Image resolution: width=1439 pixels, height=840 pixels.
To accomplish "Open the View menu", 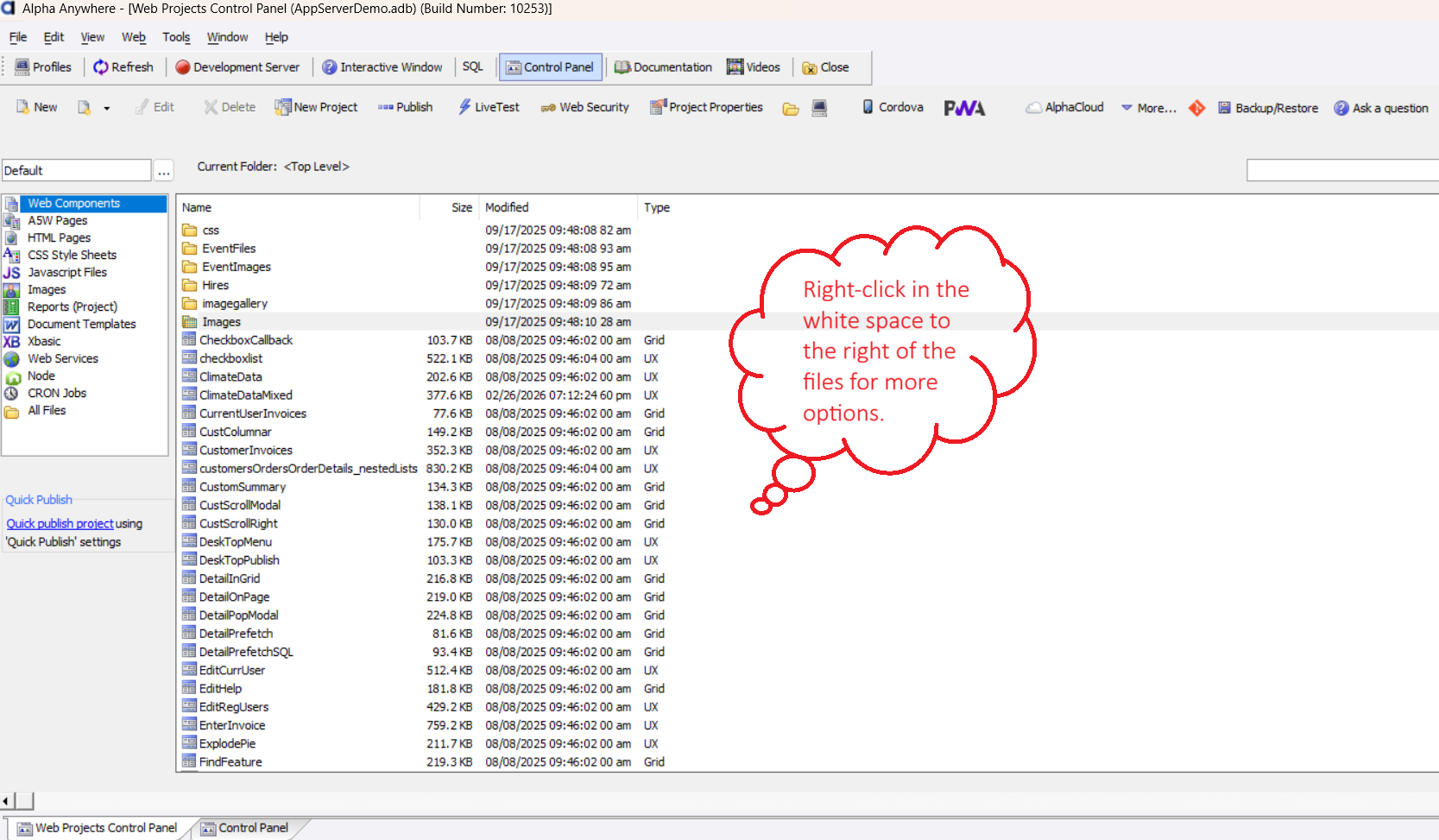I will [x=92, y=37].
